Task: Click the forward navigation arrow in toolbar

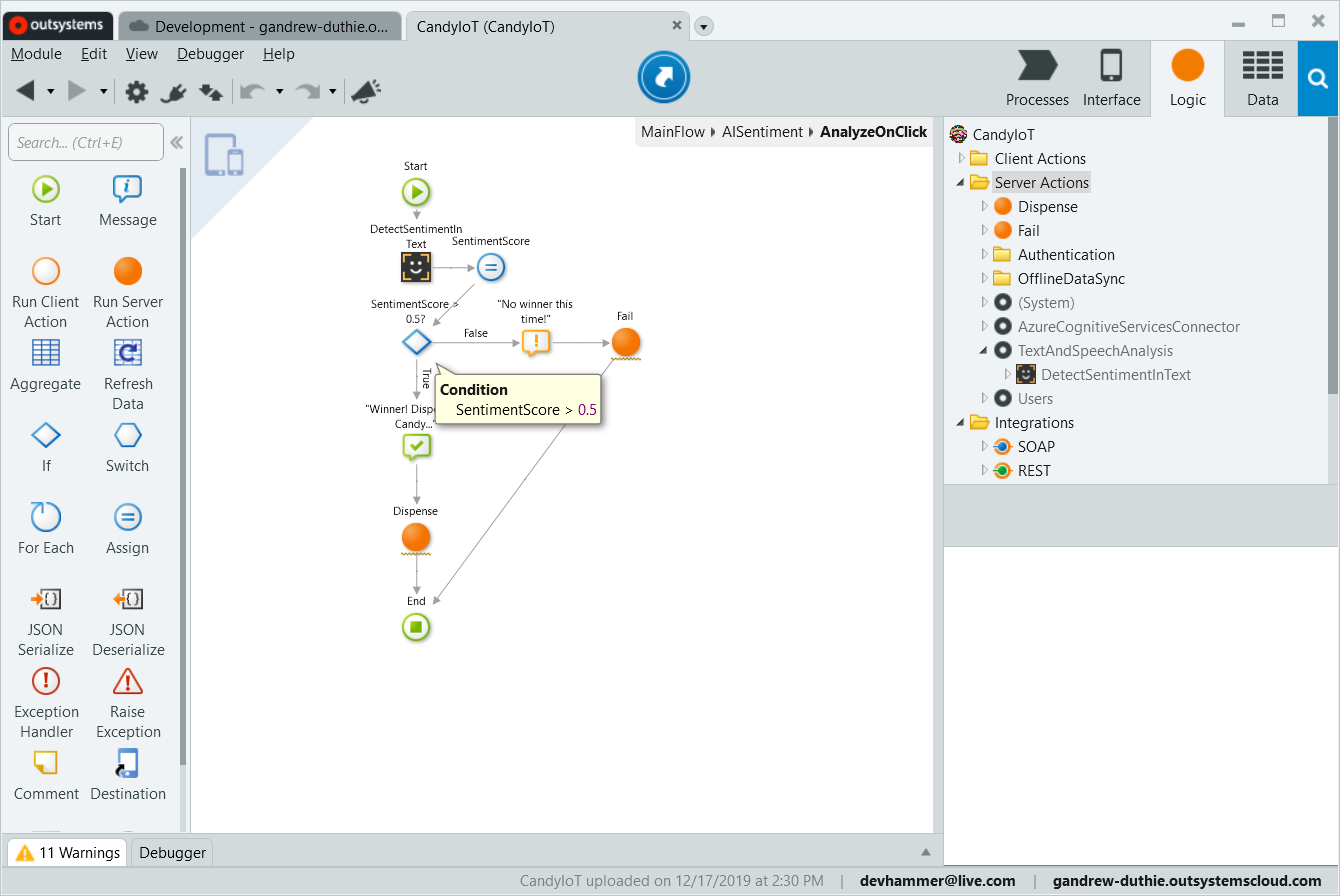Action: (77, 91)
